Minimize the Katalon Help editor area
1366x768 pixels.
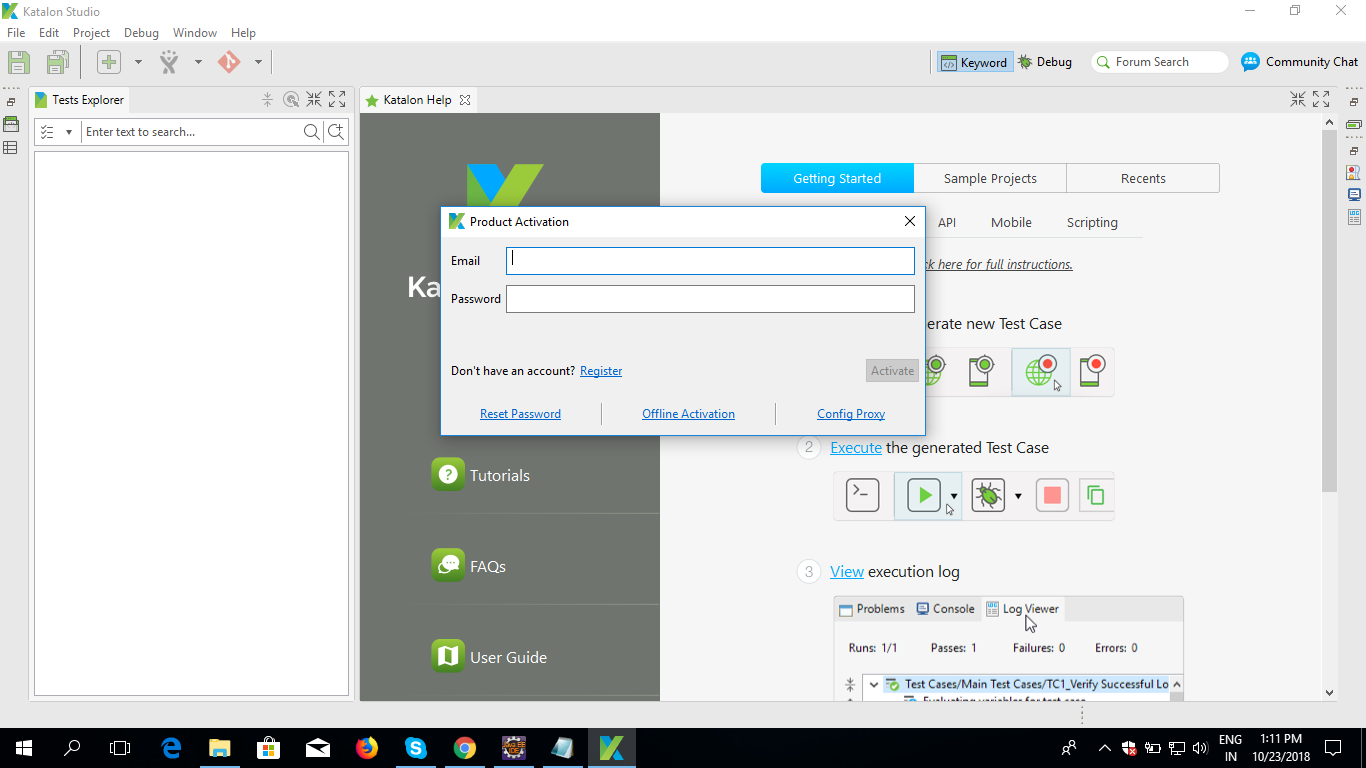pyautogui.click(x=1297, y=100)
